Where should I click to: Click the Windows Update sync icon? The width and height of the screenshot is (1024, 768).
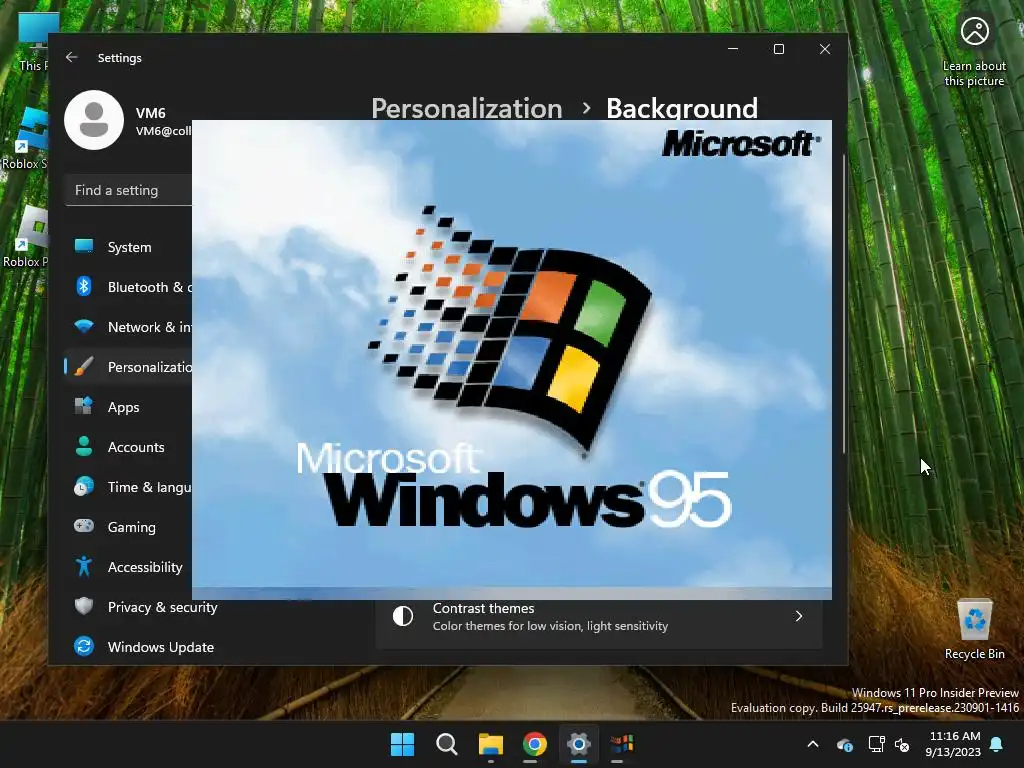pos(84,646)
